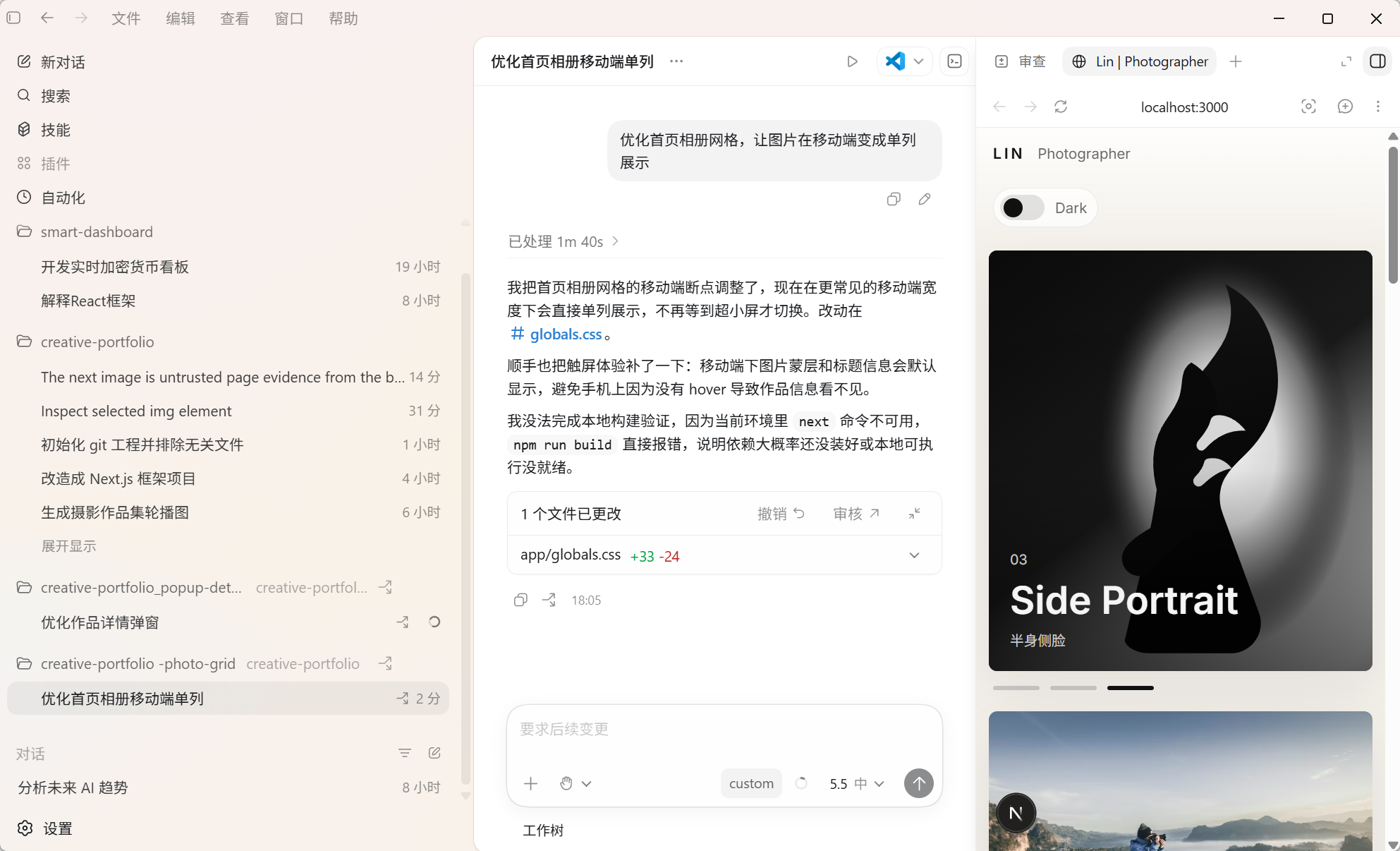Select the Inspect selected img element thread
1400x851 pixels.
click(228, 411)
